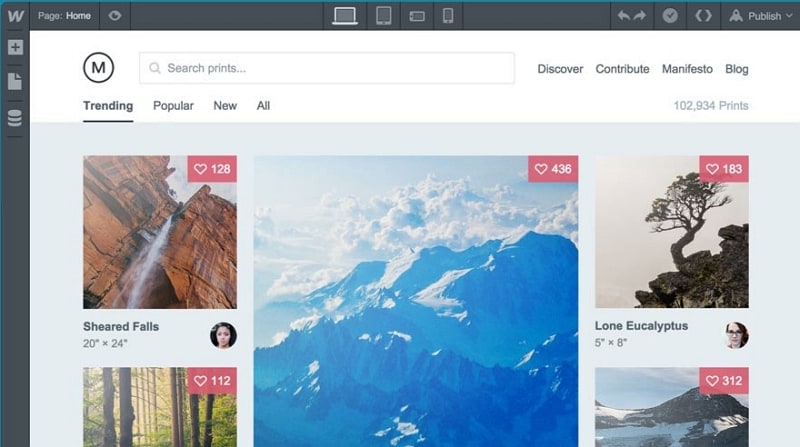This screenshot has width=800, height=447.
Task: Click the circular M site logo
Action: (98, 67)
